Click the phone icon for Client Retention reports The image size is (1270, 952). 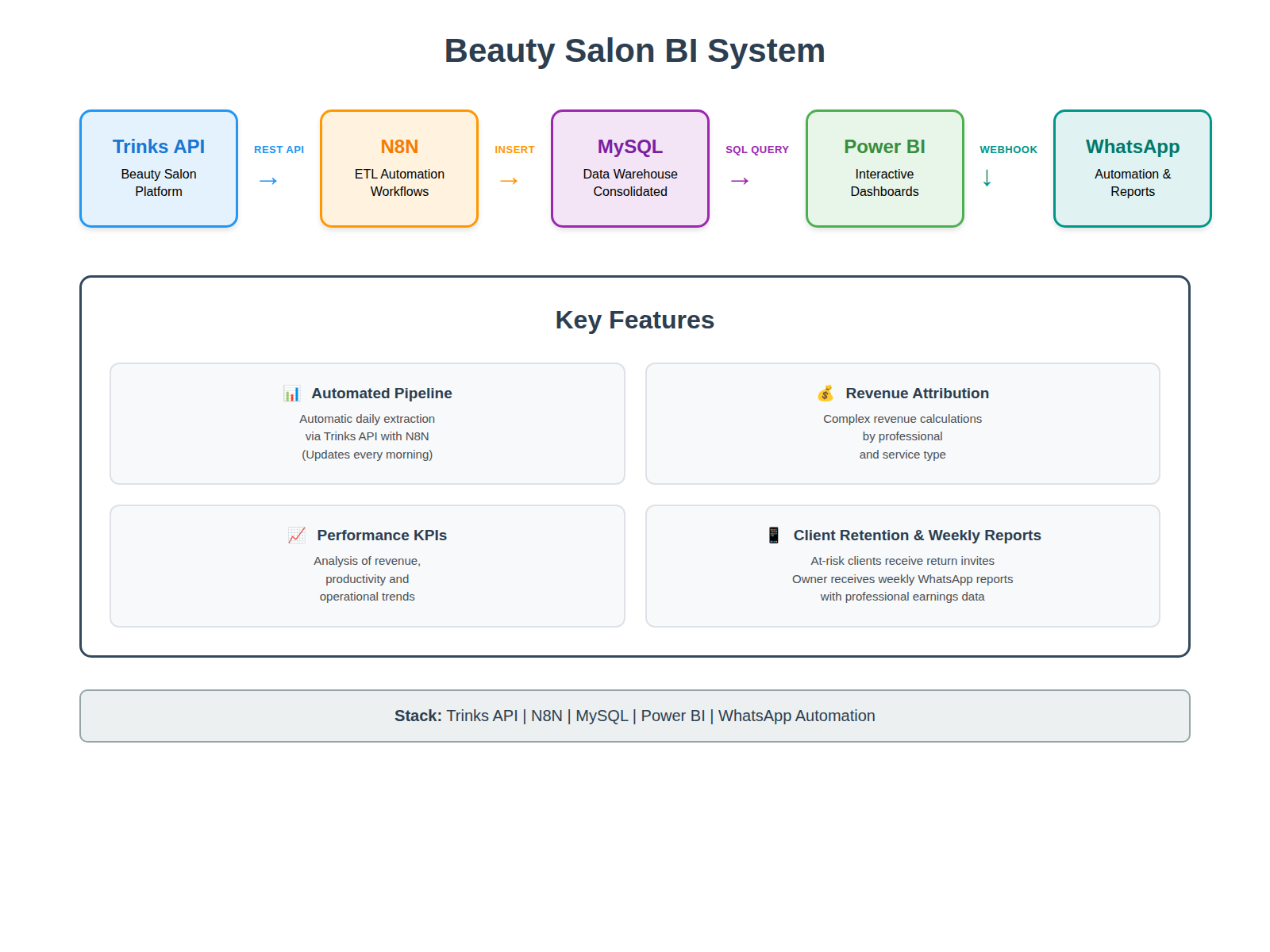(772, 535)
